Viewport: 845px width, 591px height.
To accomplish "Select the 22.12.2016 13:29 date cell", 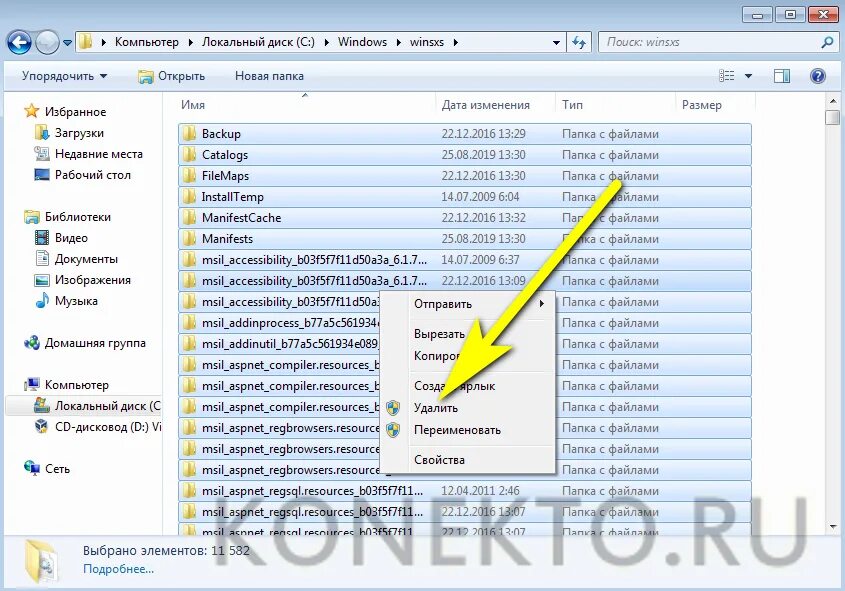I will click(483, 134).
